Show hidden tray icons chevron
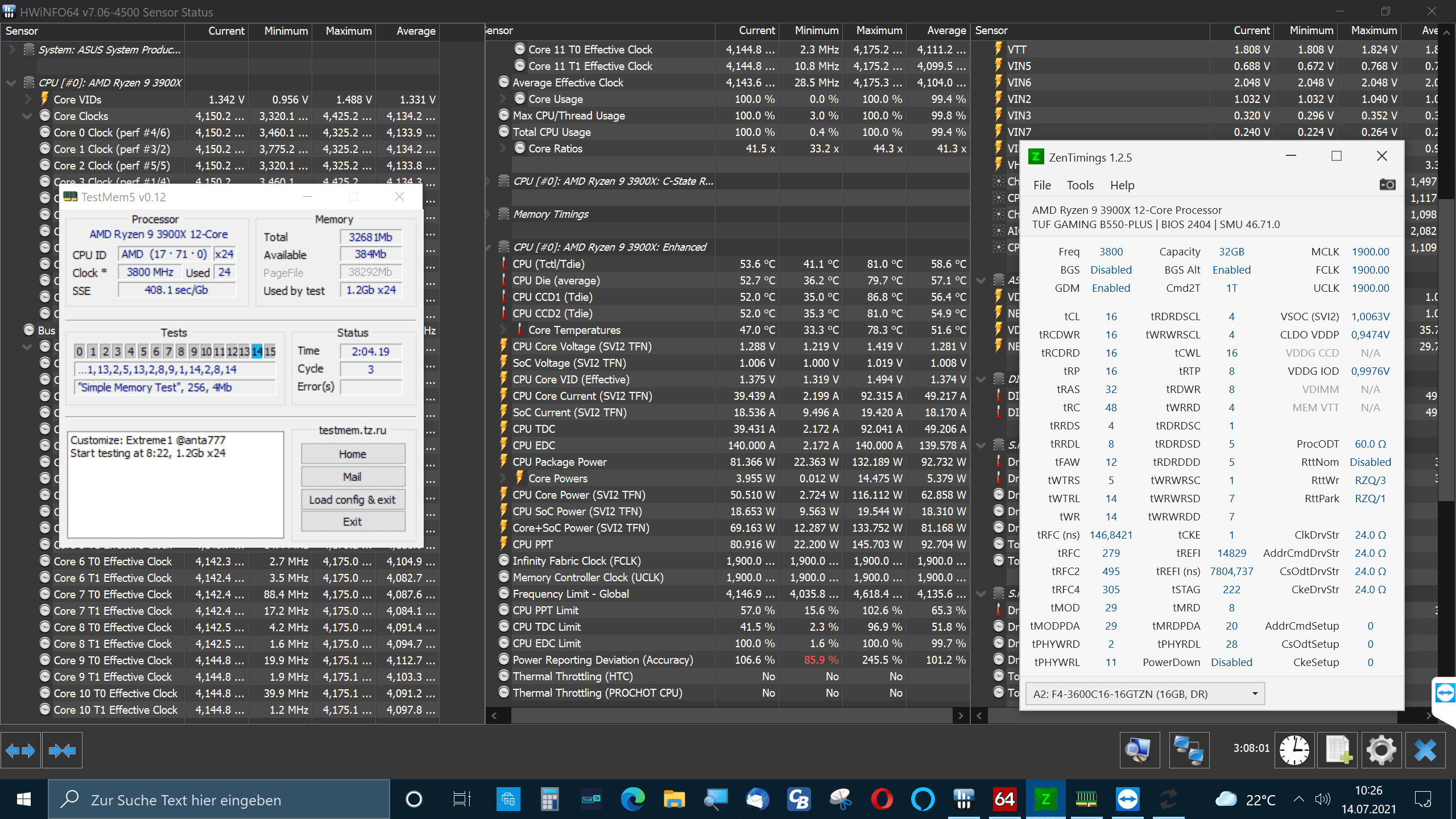Image resolution: width=1456 pixels, height=819 pixels. click(x=1299, y=799)
